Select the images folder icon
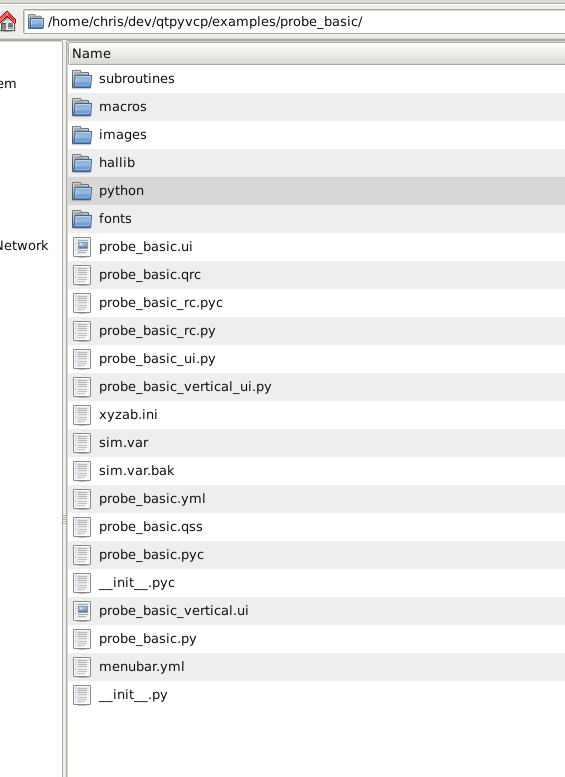This screenshot has height=777, width=565. [x=82, y=135]
